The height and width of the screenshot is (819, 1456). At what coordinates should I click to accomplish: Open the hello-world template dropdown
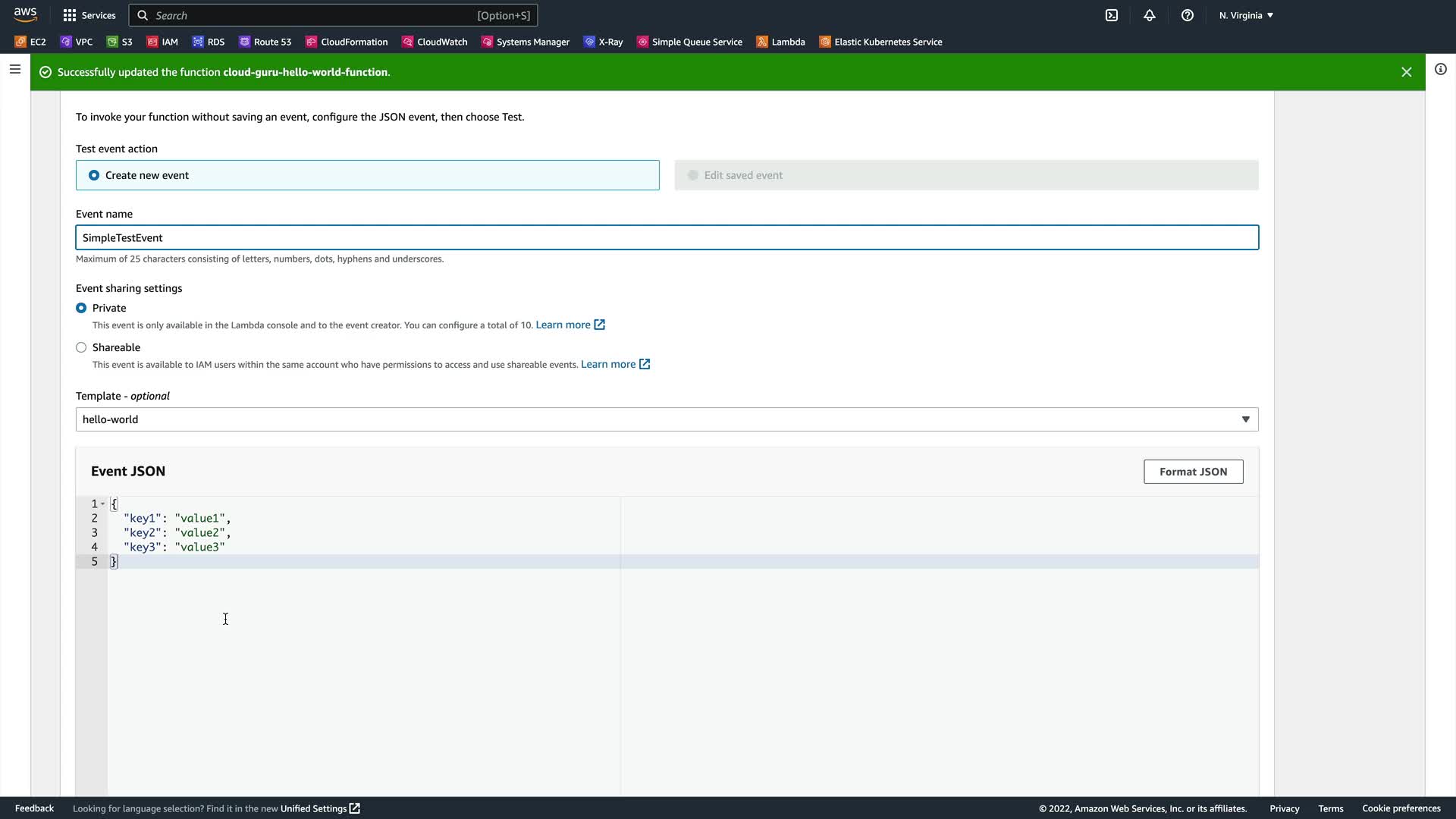(x=667, y=419)
